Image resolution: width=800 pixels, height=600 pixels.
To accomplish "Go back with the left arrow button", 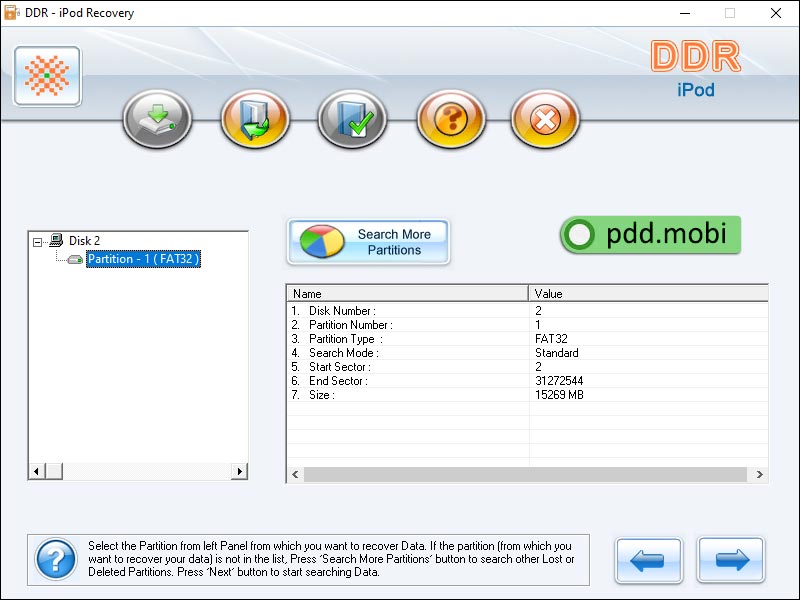I will (x=648, y=562).
